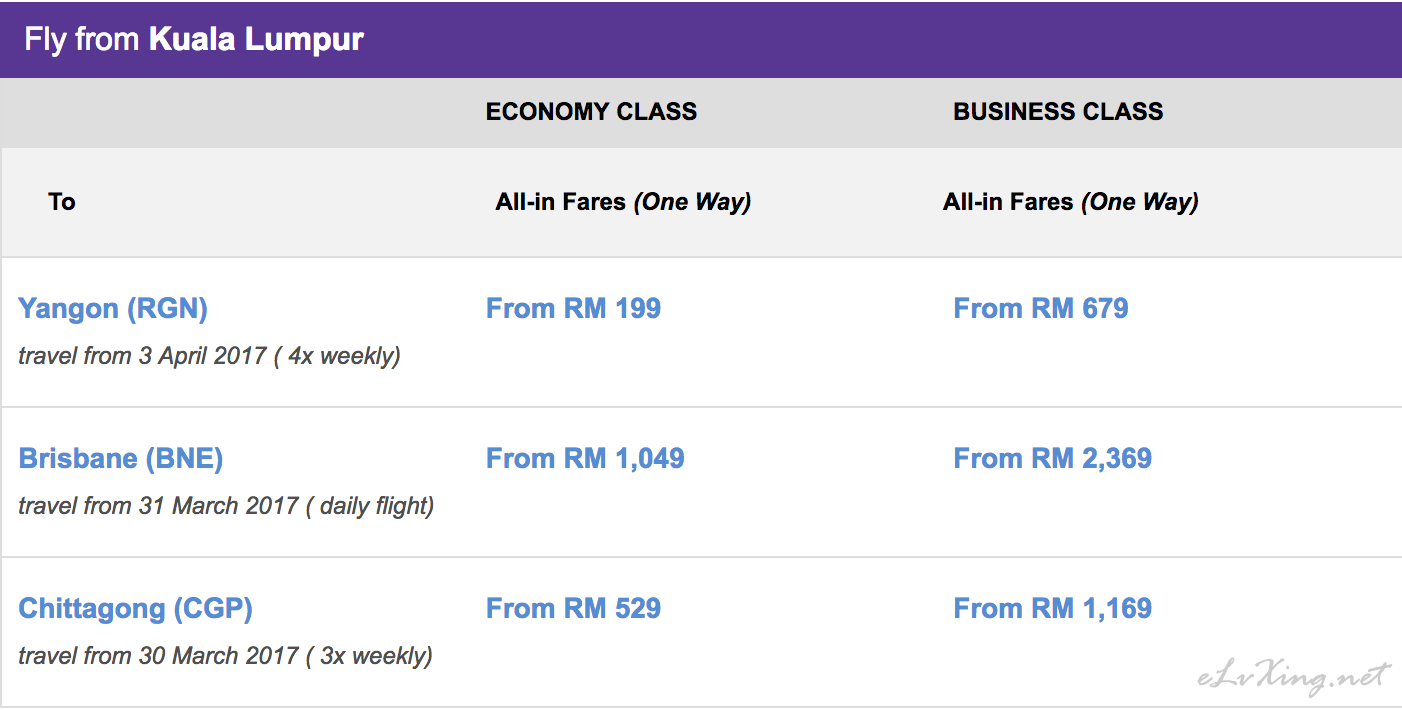The width and height of the screenshot is (1402, 710).
Task: Click the 'To' destination column header
Action: click(x=62, y=202)
